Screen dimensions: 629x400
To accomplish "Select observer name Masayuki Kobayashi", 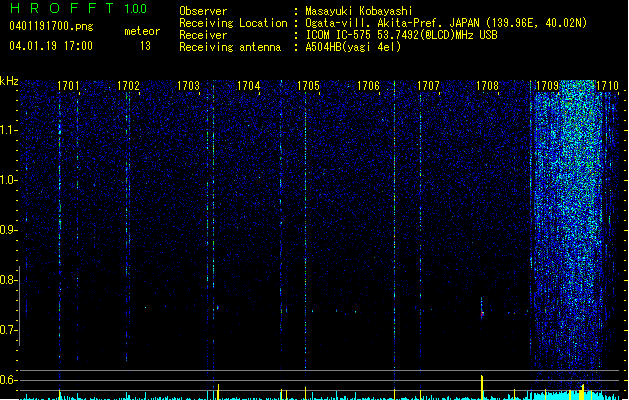I will pyautogui.click(x=359, y=11).
